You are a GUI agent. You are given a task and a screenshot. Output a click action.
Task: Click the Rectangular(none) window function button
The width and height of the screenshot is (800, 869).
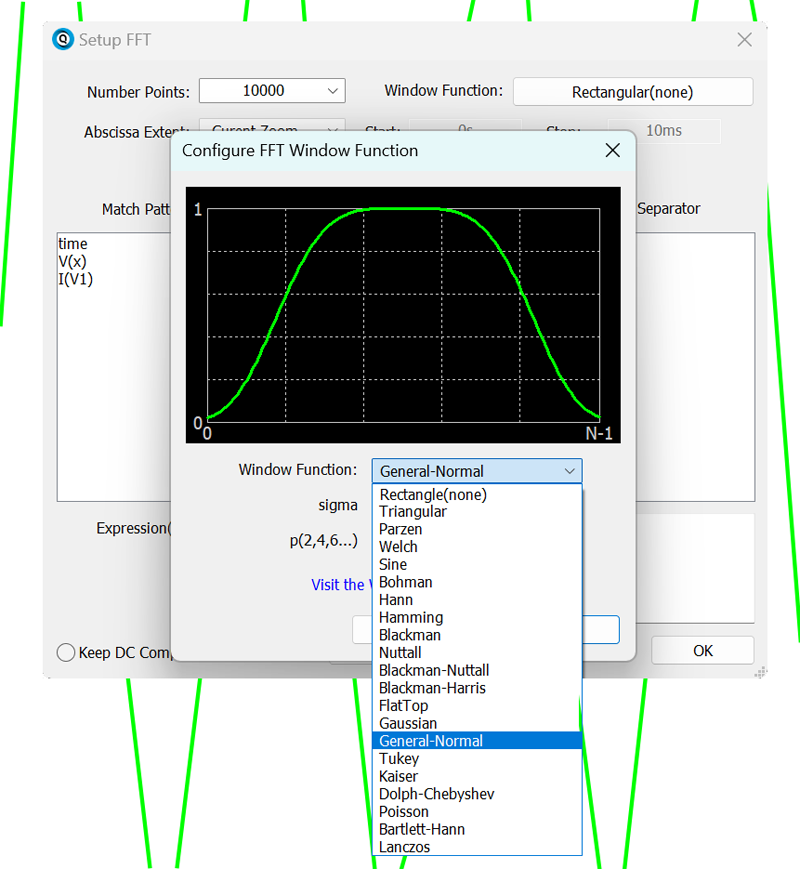click(x=632, y=92)
